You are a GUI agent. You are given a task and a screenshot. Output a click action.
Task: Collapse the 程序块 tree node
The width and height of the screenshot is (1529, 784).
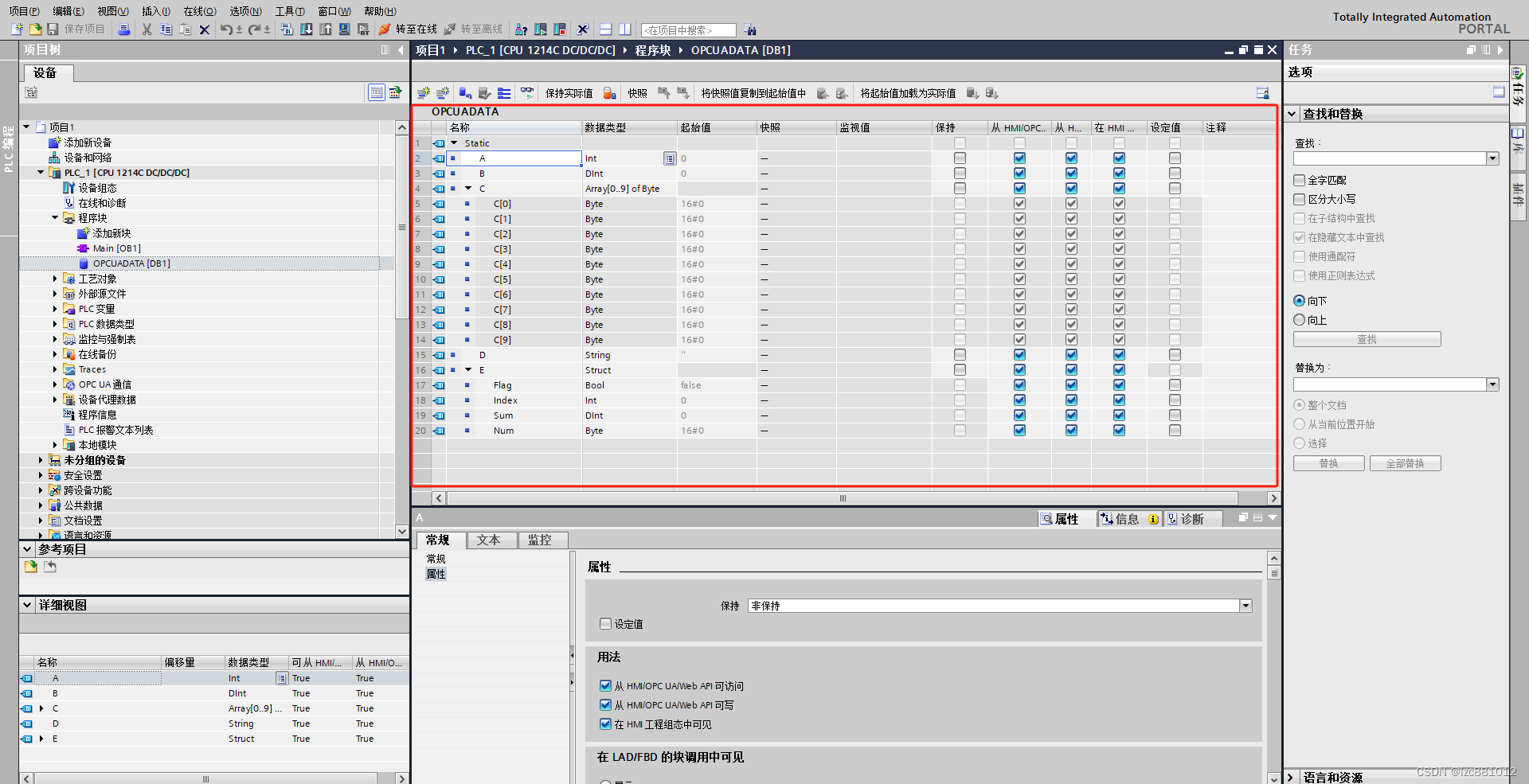[x=55, y=218]
